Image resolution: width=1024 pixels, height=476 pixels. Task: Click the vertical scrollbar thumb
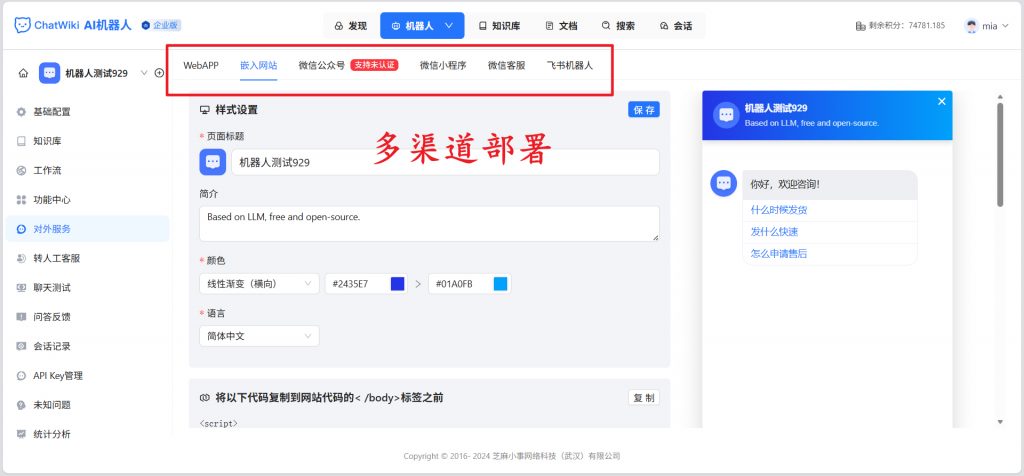(x=1000, y=155)
